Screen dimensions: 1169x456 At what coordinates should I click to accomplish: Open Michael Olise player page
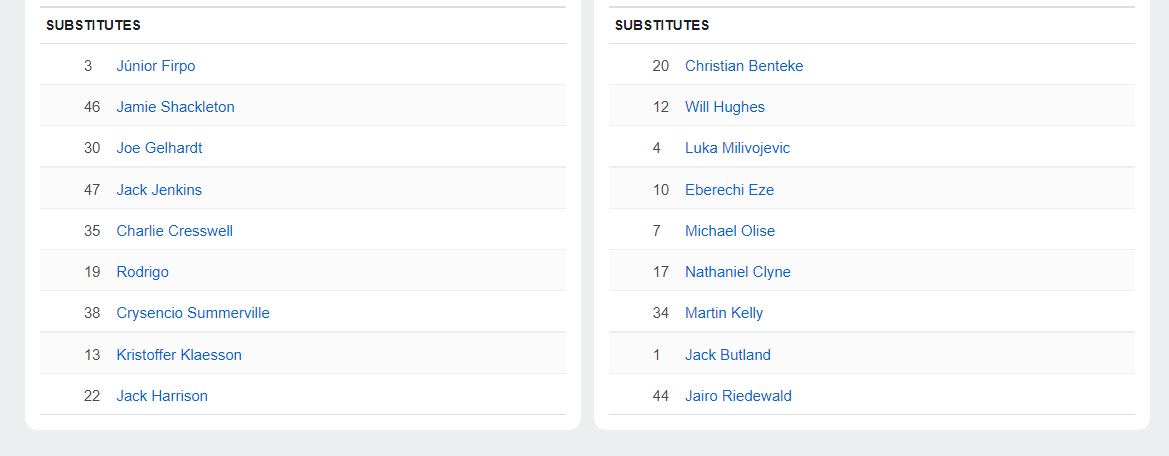730,231
